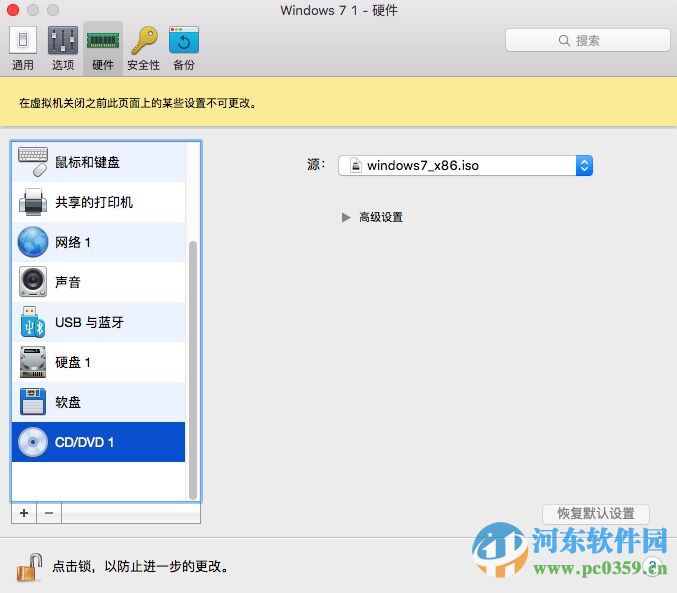The height and width of the screenshot is (593, 677).
Task: Select 硬盘 1 in hardware list
Action: tap(98, 362)
